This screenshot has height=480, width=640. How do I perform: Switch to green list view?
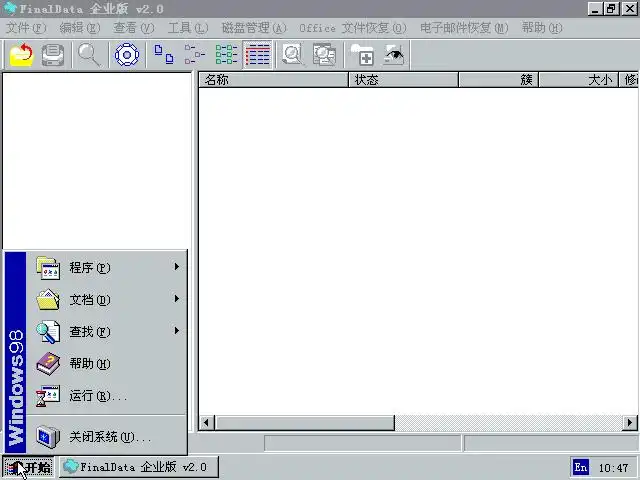coord(227,54)
